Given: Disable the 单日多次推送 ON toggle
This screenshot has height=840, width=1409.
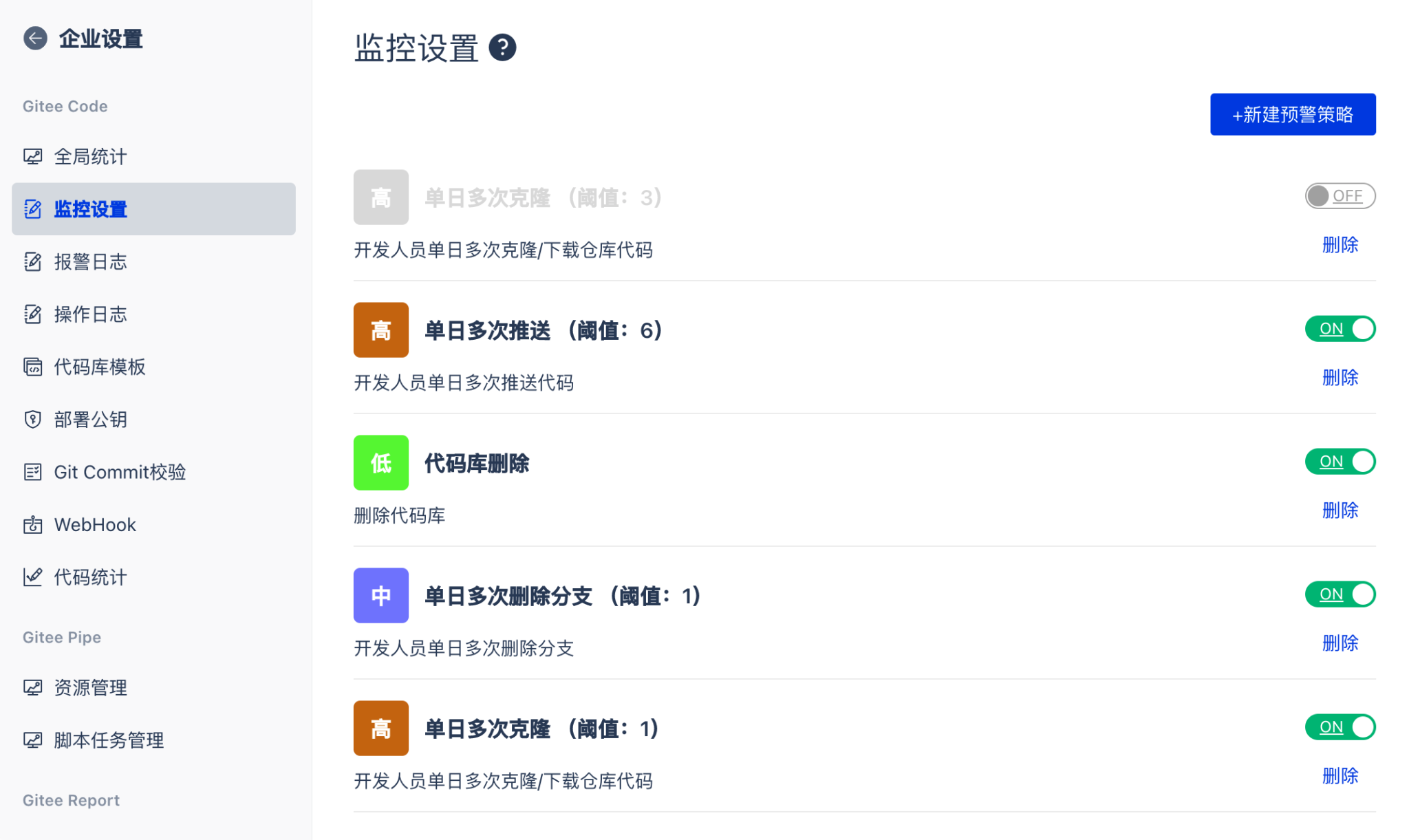Looking at the screenshot, I should coord(1340,329).
